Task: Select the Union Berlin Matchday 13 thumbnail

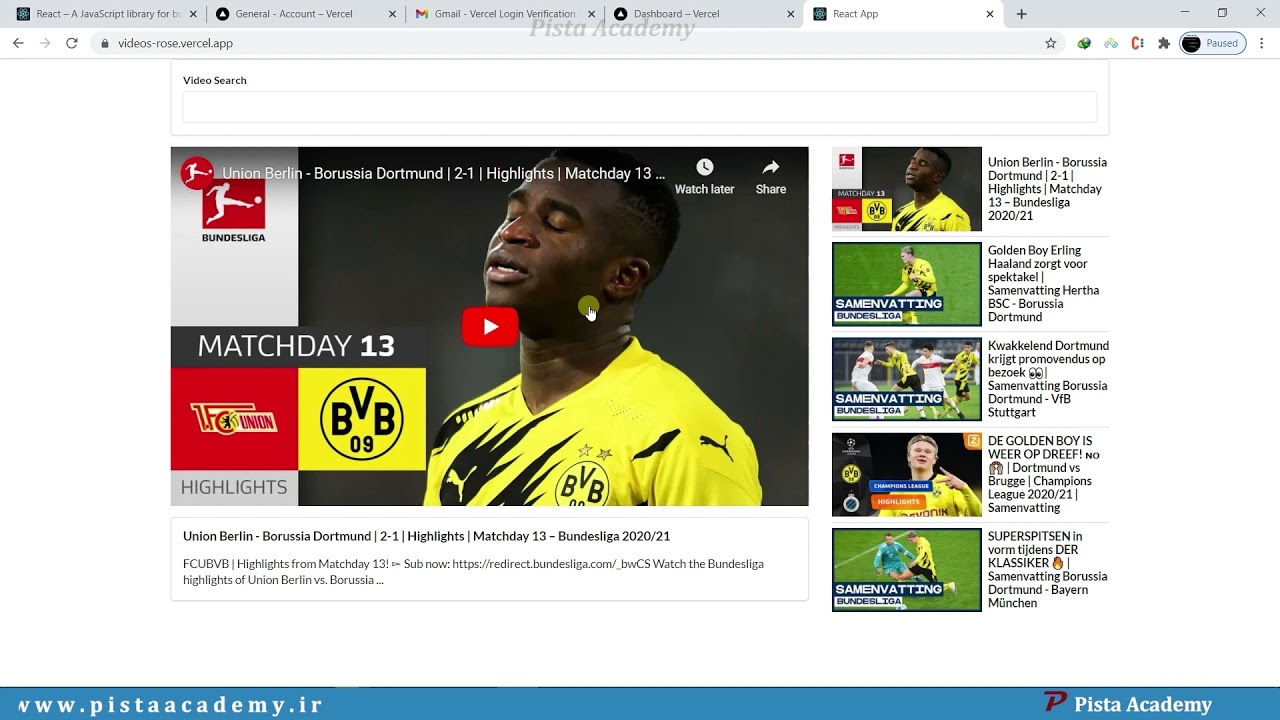Action: (907, 189)
